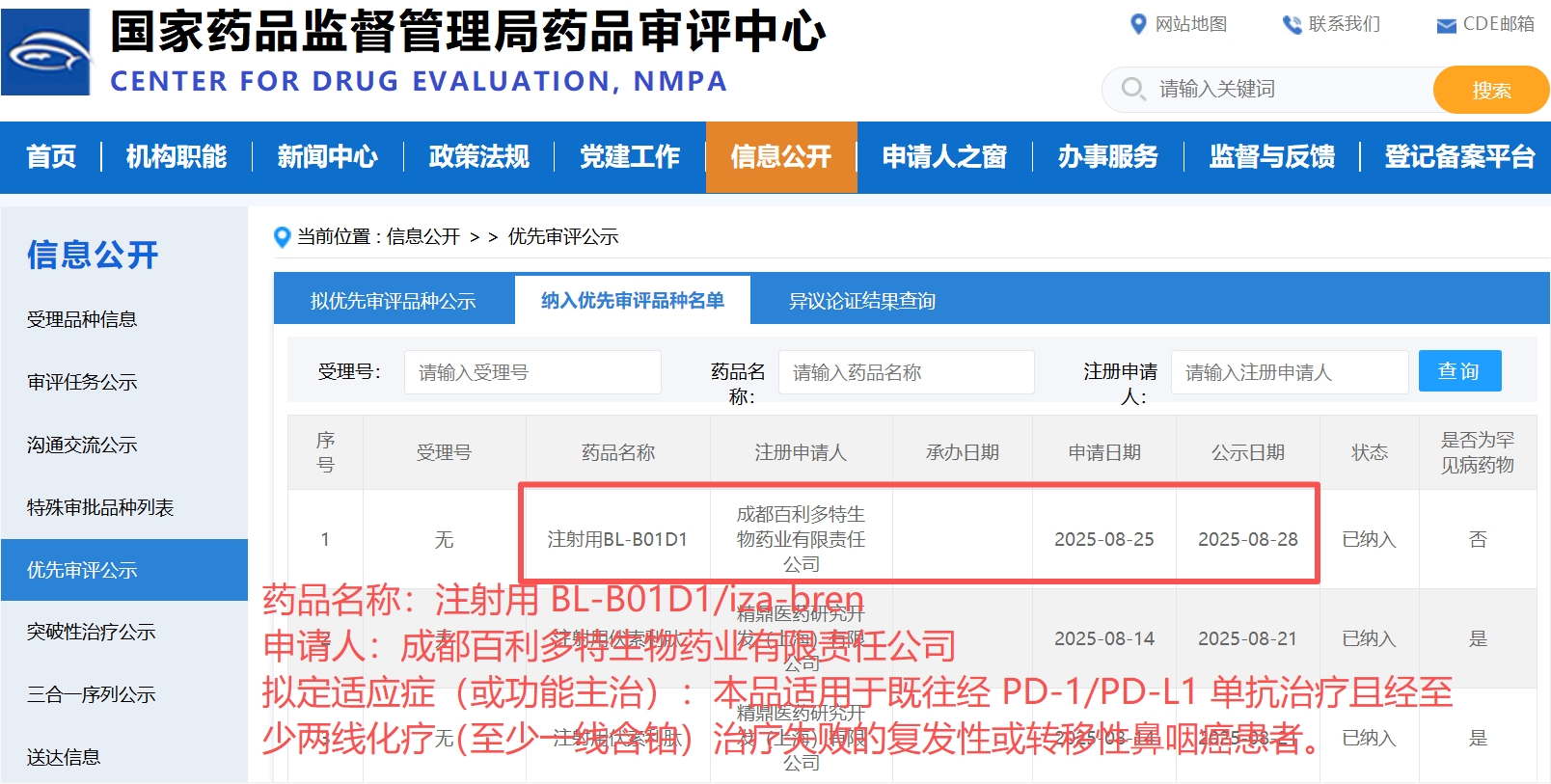
Task: Click 优先审评公示 in breadcrumb
Action: tap(563, 236)
